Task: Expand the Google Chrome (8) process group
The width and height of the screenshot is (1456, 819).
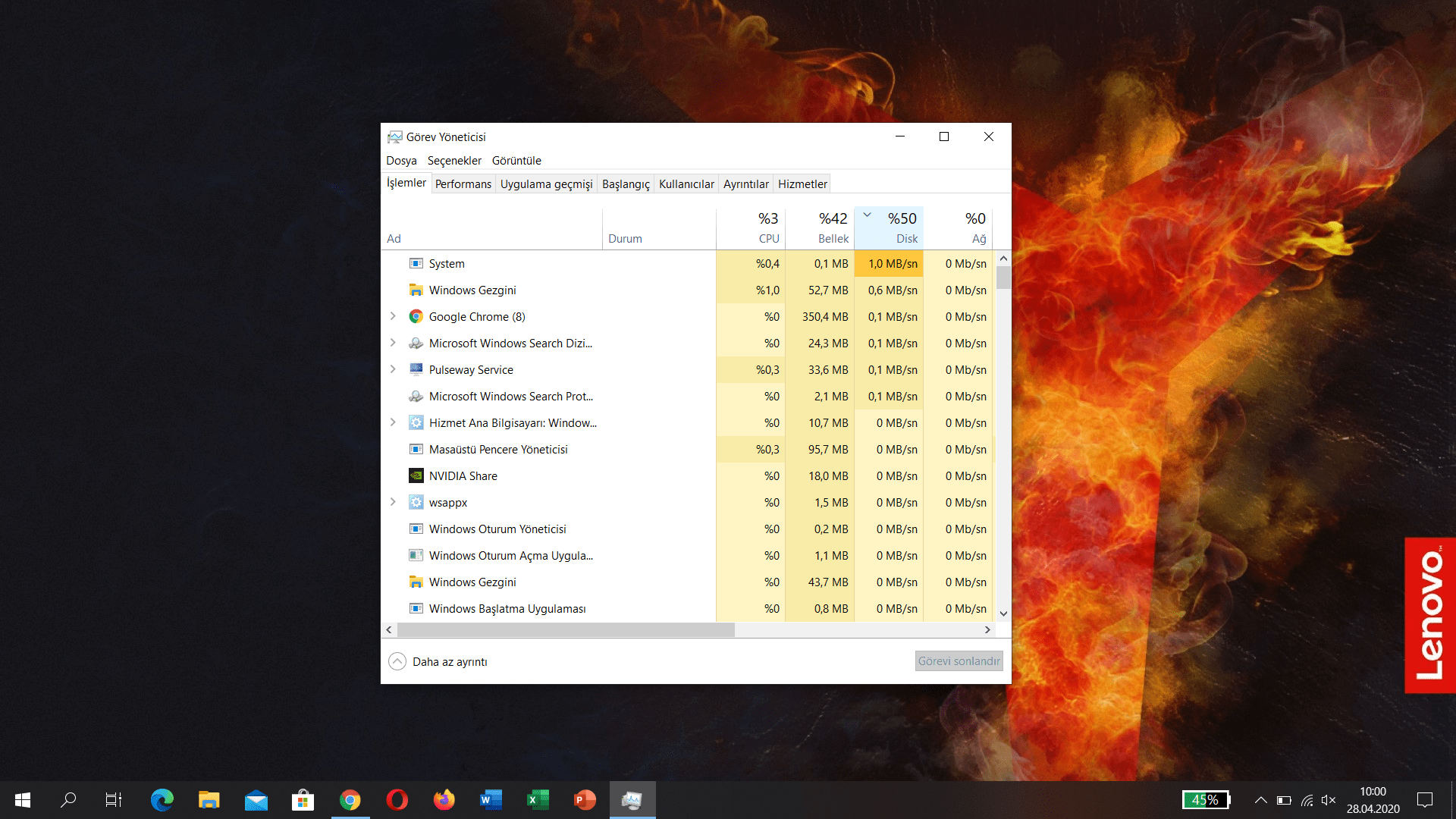Action: 393,316
